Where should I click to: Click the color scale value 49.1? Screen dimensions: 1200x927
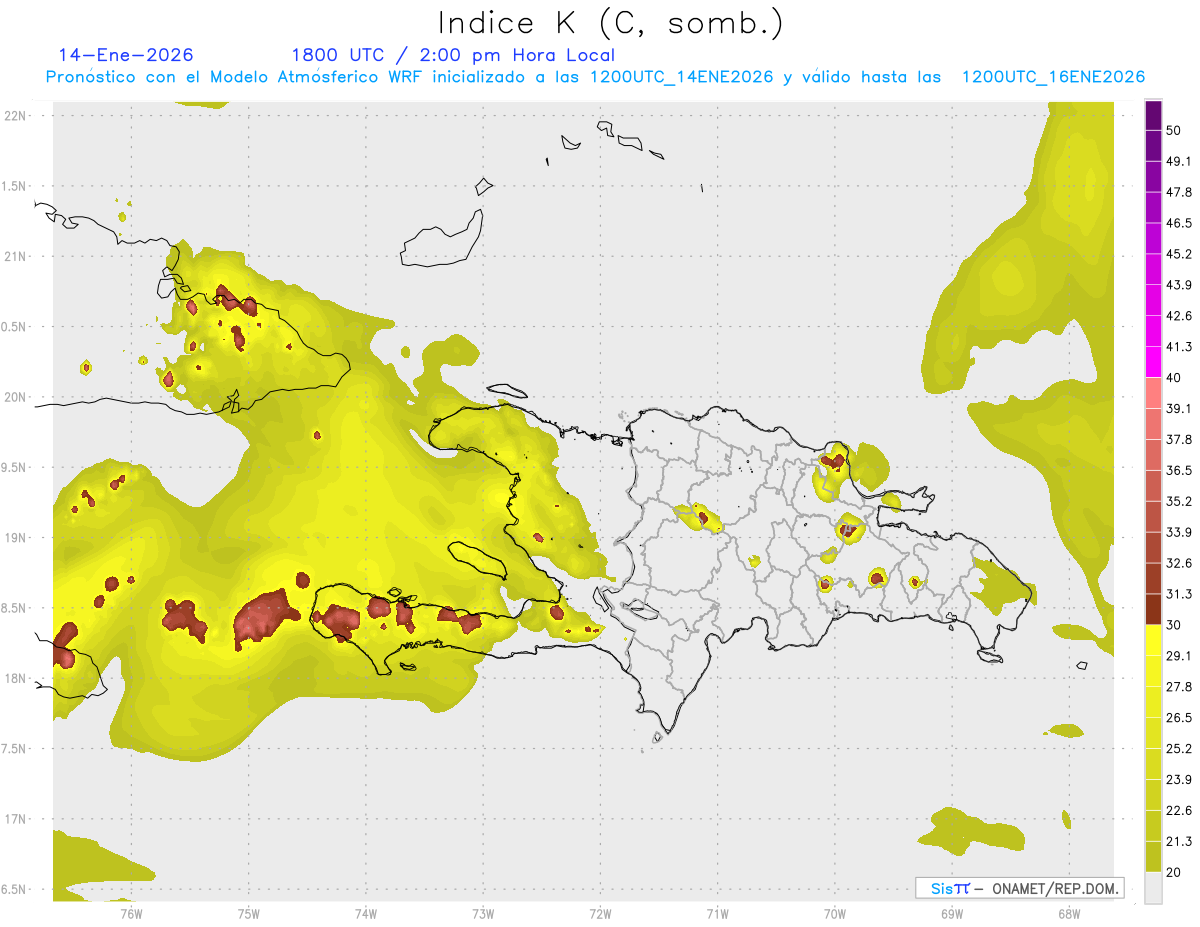pos(1179,161)
